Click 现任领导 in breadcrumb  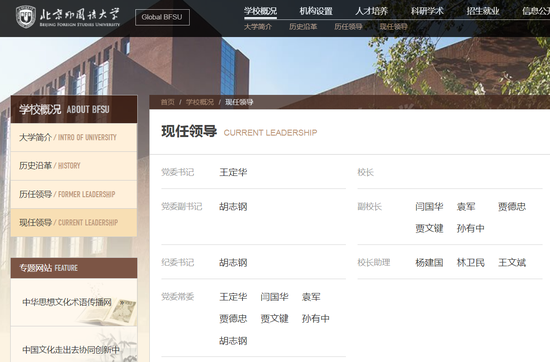[239, 102]
